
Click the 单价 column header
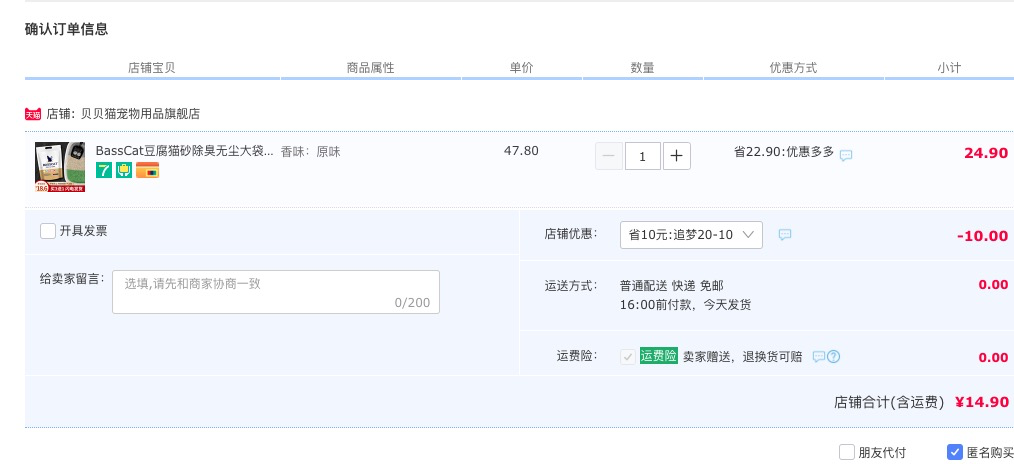(x=522, y=67)
